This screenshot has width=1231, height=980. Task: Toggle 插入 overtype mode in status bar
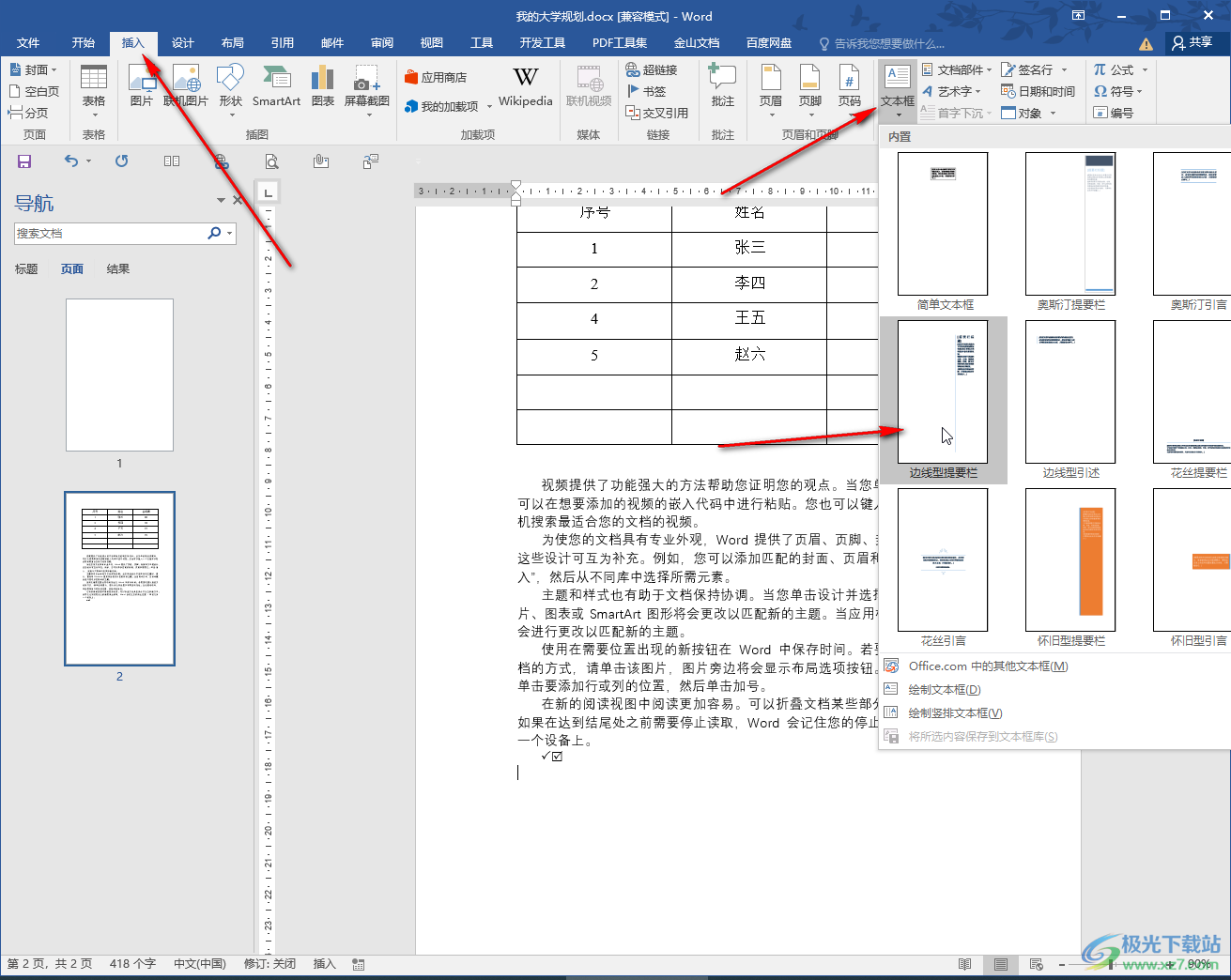324,964
